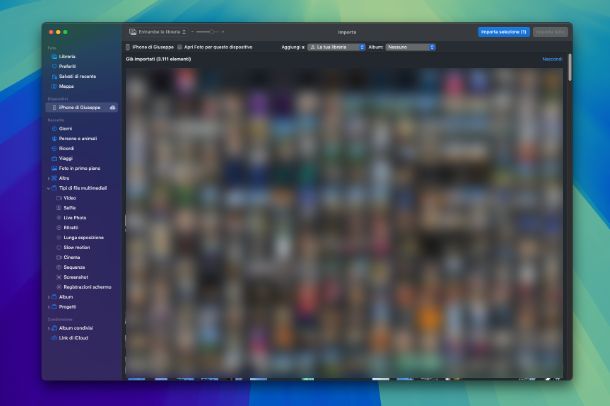Select the Album sidebar row
610x406 pixels.
(82, 297)
